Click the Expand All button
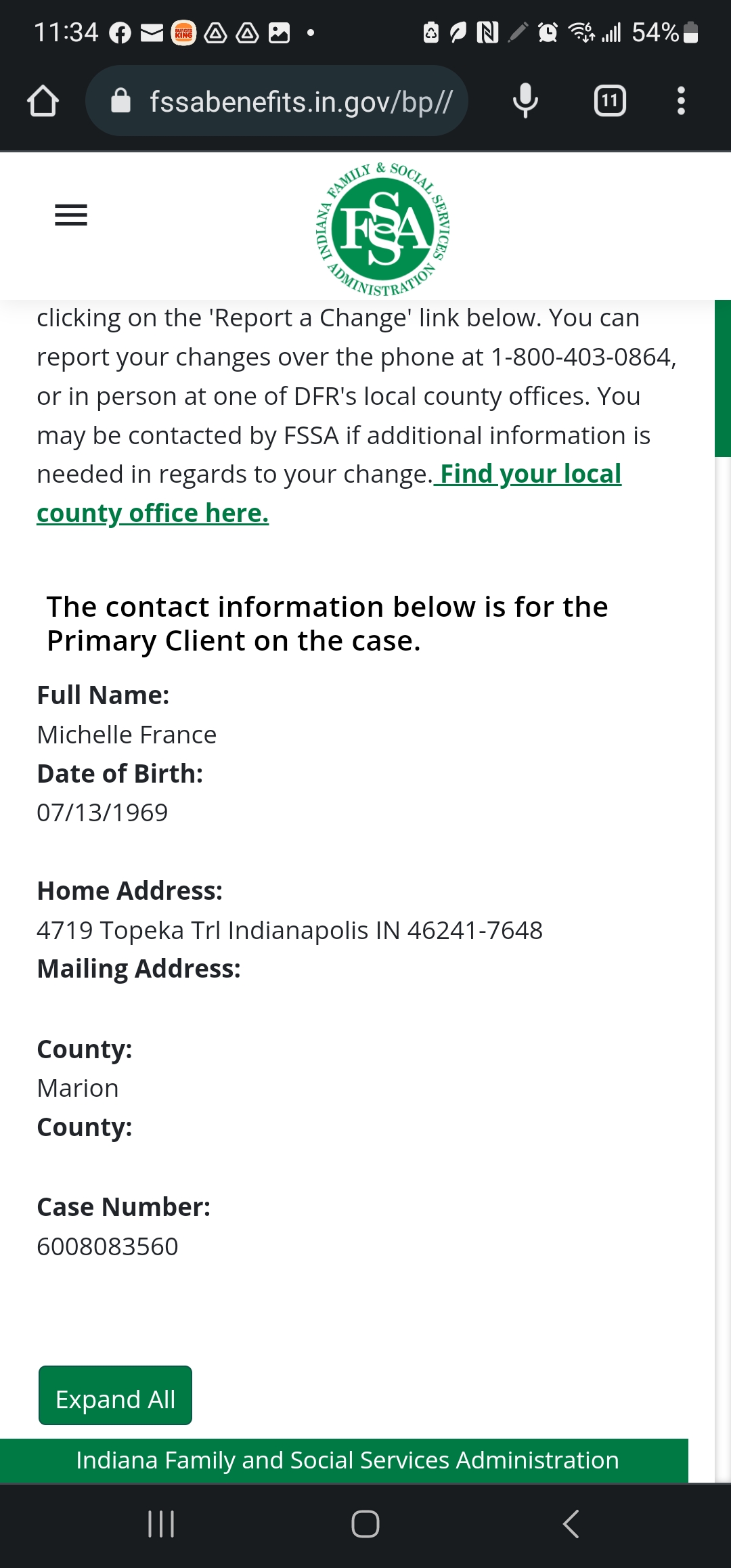 click(x=115, y=1395)
